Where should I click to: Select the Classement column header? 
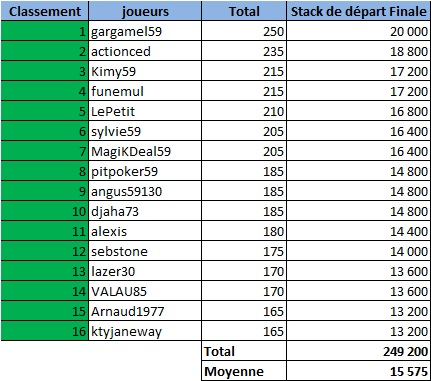pyautogui.click(x=45, y=11)
